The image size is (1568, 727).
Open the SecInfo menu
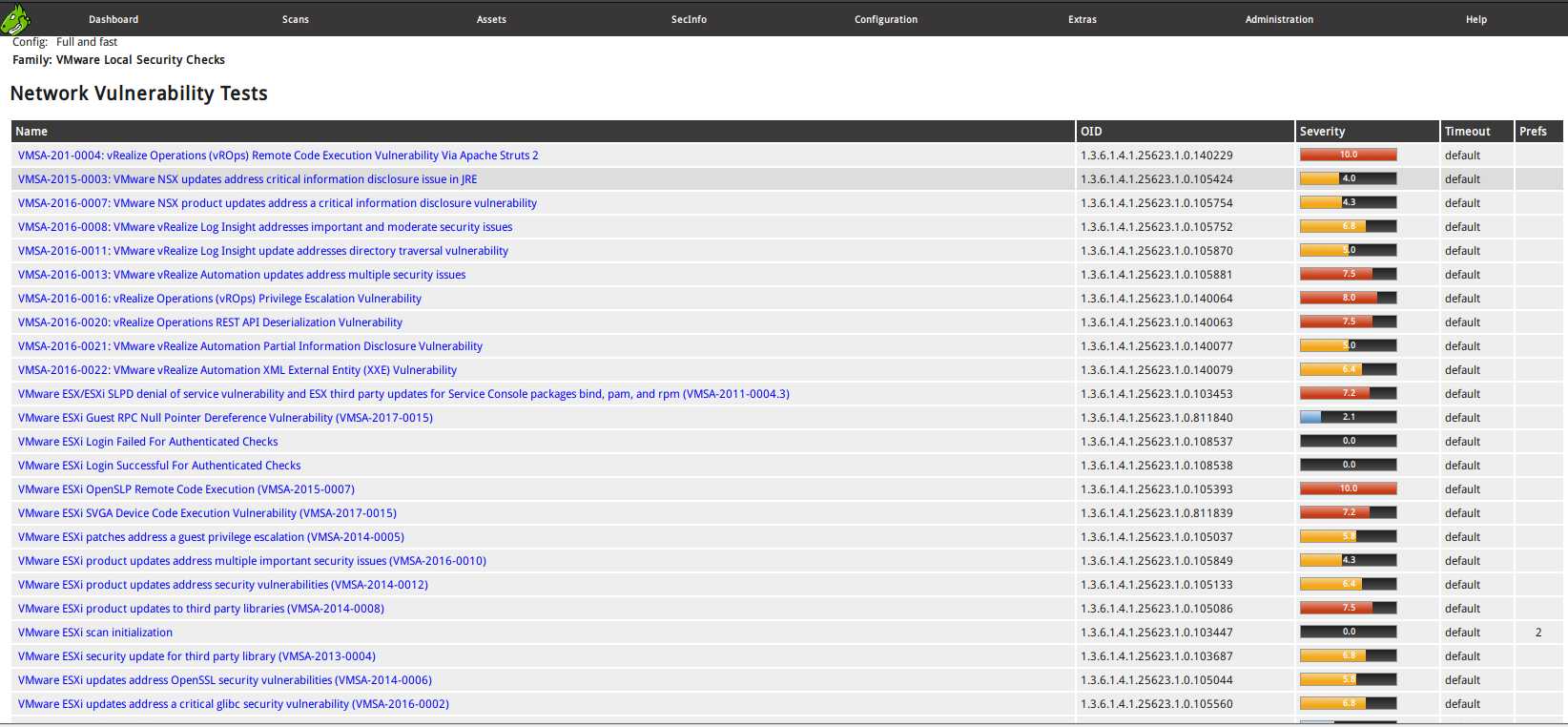[x=689, y=19]
